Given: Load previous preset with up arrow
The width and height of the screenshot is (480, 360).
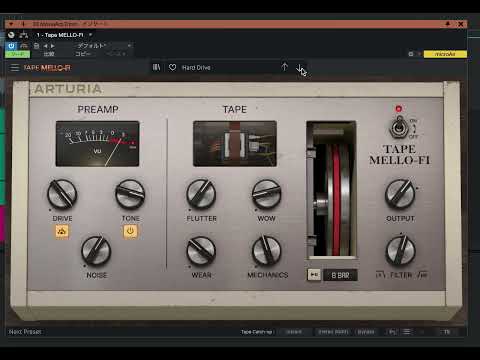Looking at the screenshot, I should [x=284, y=67].
